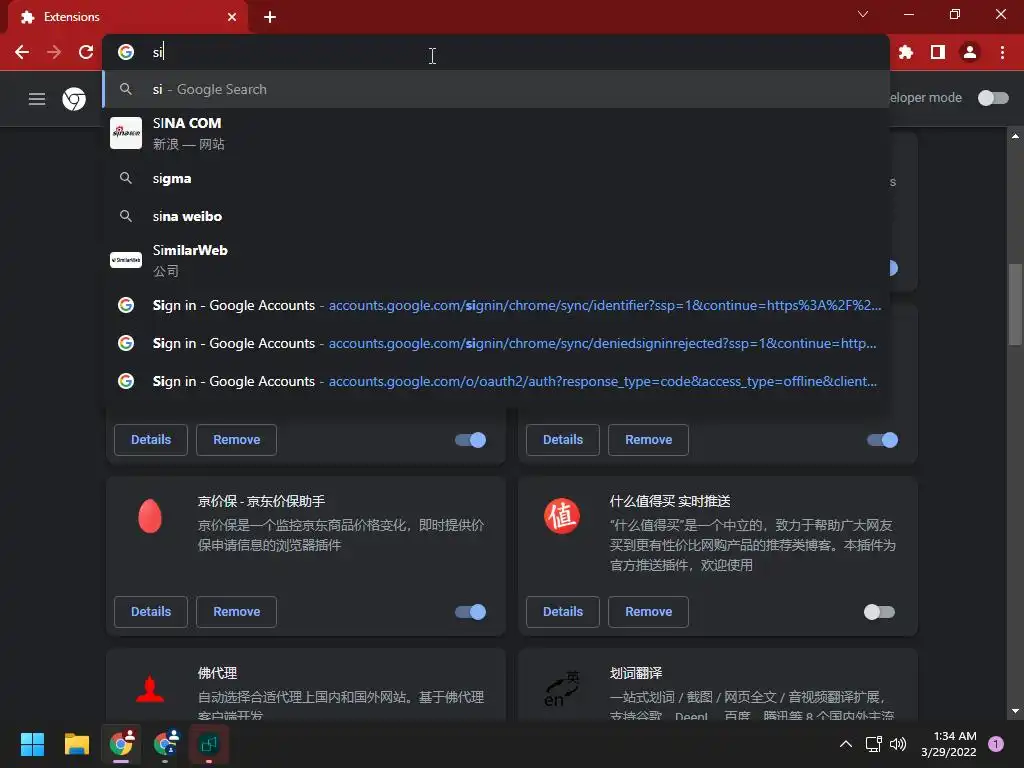Open a new tab with plus
The height and width of the screenshot is (768, 1024).
270,17
